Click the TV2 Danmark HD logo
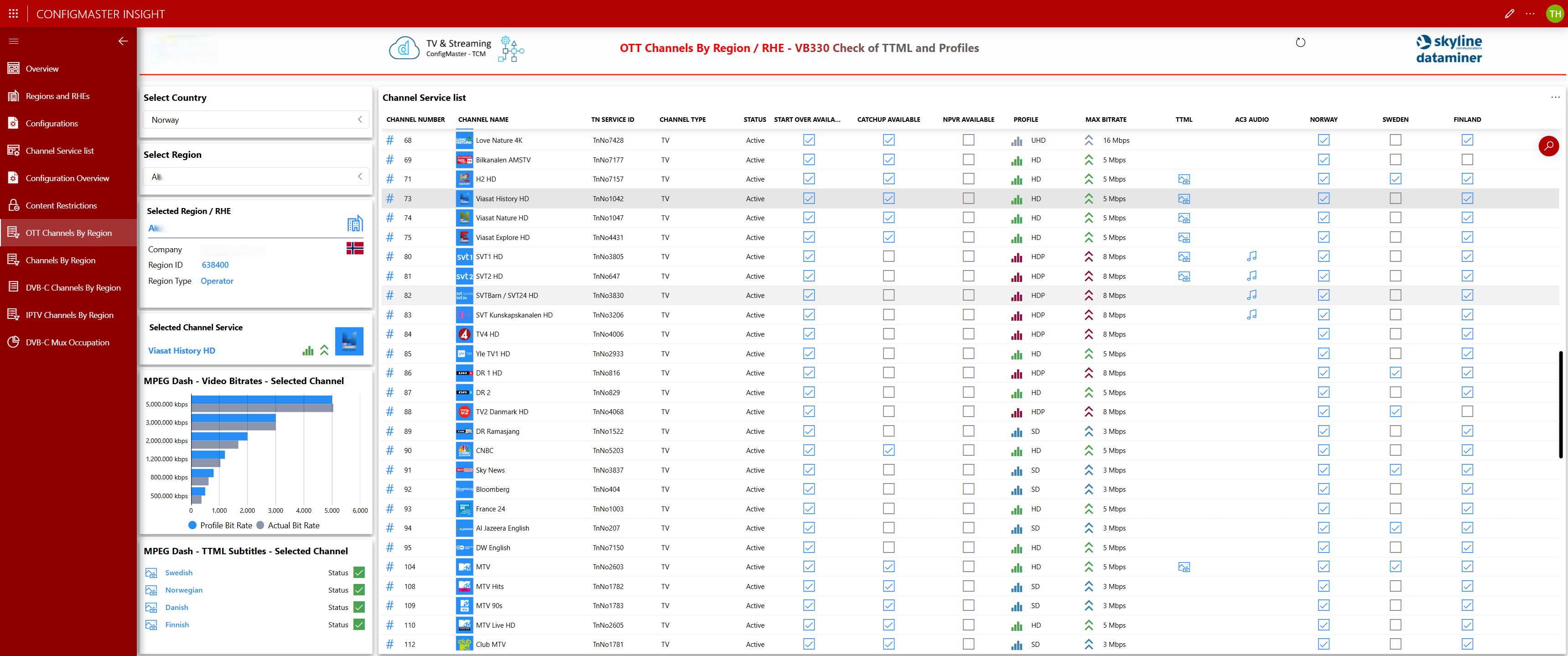Image resolution: width=1568 pixels, height=656 pixels. 464,412
